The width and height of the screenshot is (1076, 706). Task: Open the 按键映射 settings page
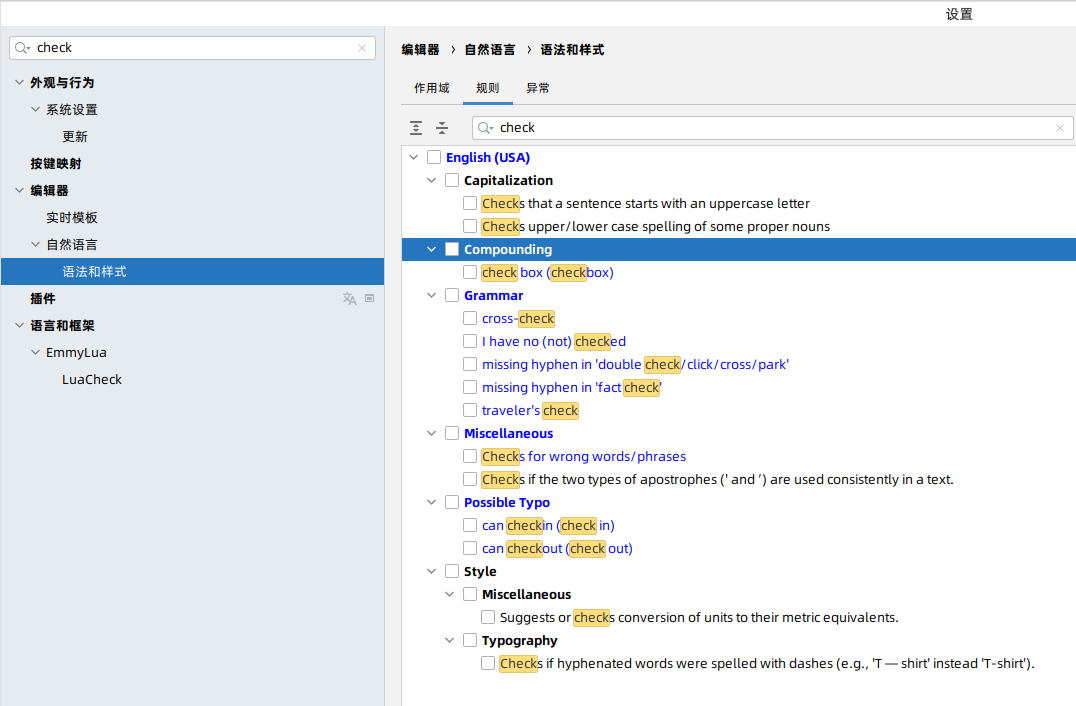[56, 164]
